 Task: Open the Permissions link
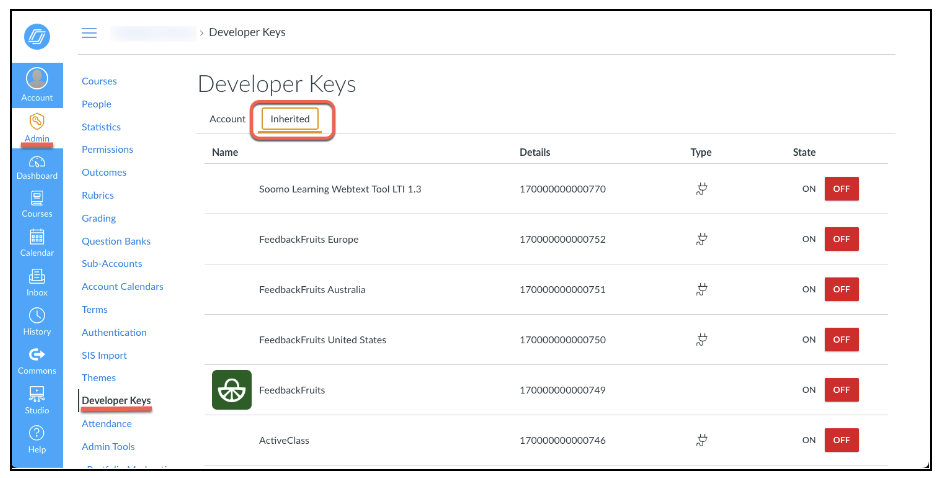tap(107, 150)
